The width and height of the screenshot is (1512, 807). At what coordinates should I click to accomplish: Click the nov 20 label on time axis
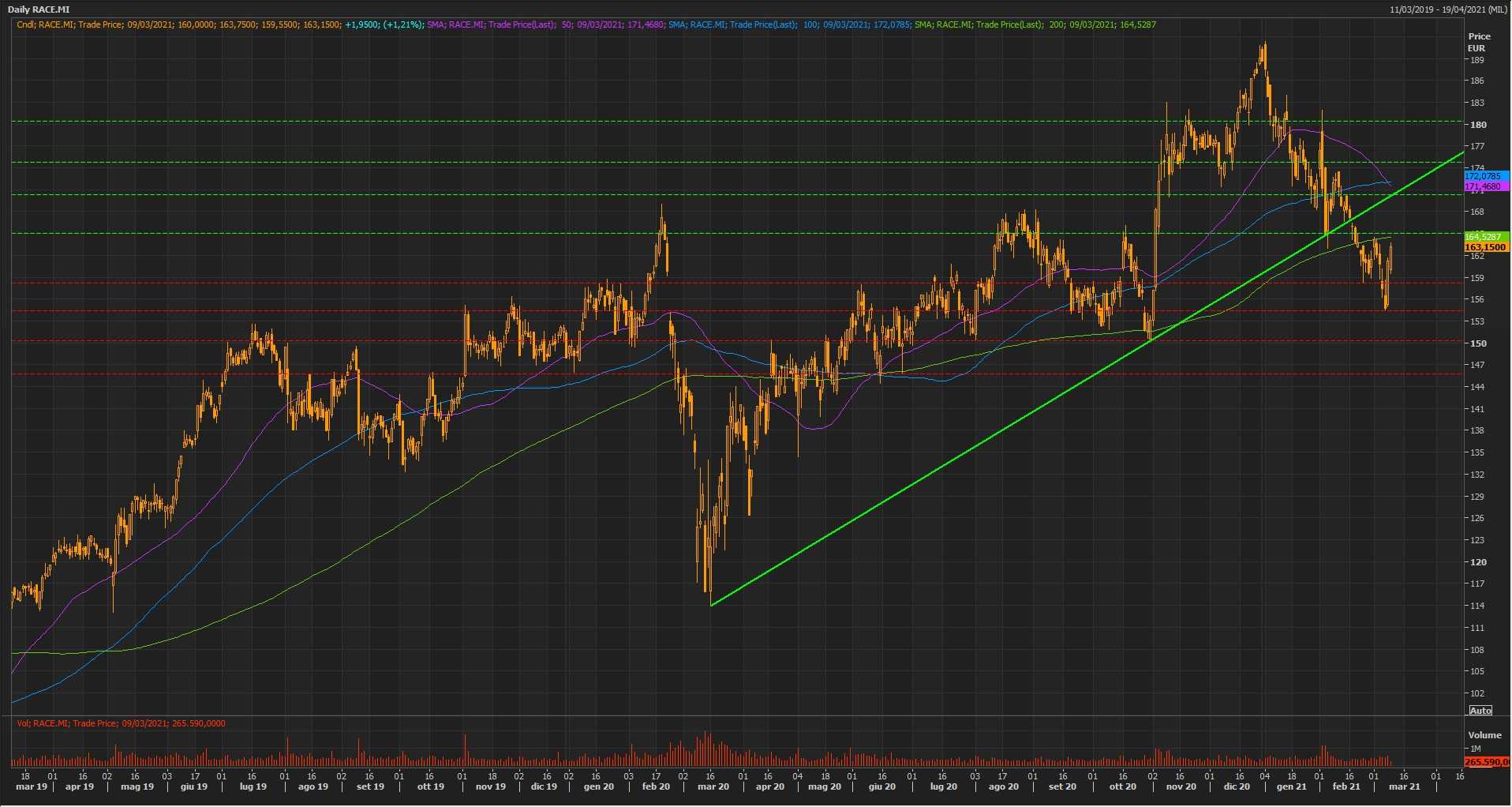click(x=1181, y=786)
